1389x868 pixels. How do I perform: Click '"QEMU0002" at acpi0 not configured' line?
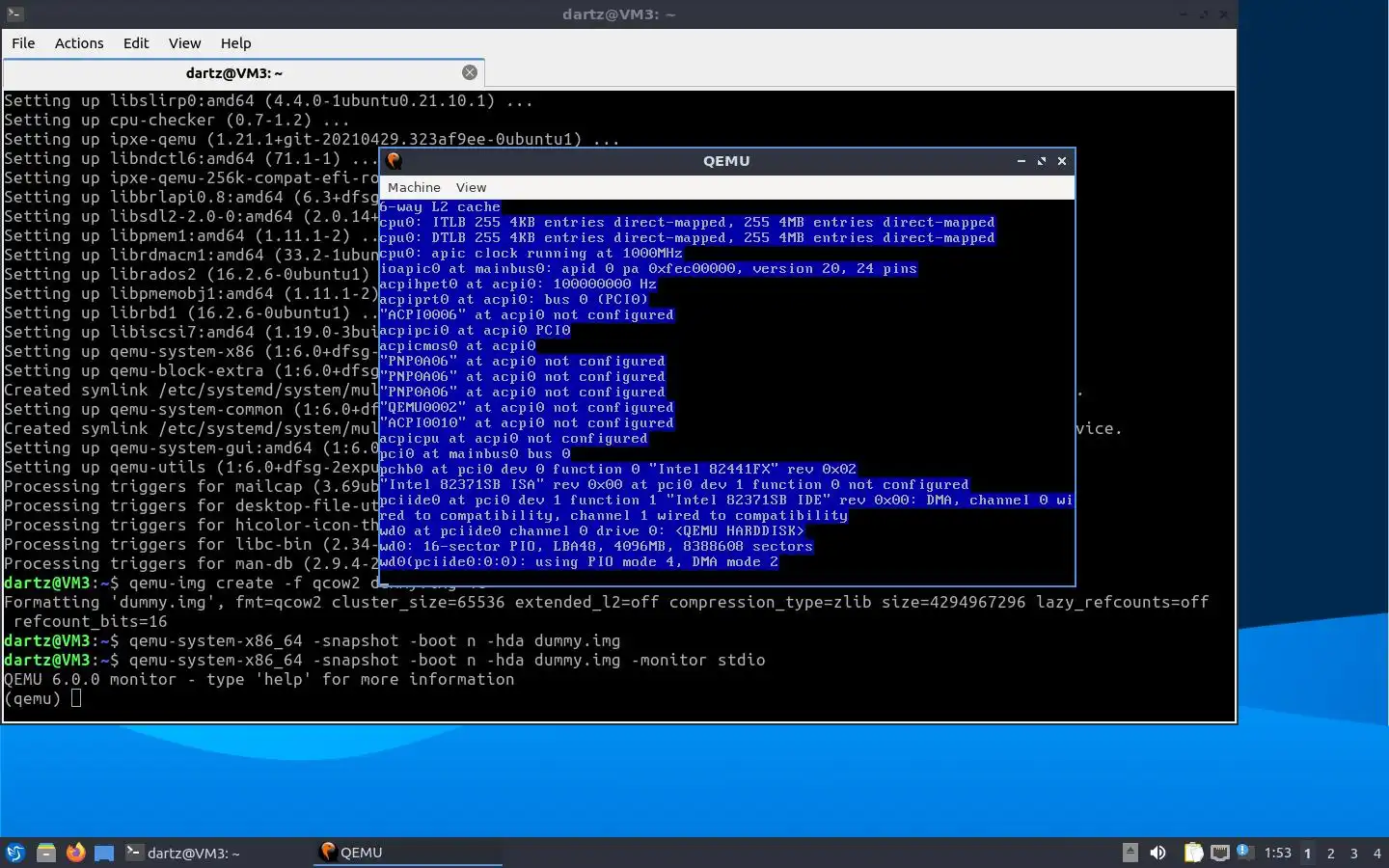point(527,407)
